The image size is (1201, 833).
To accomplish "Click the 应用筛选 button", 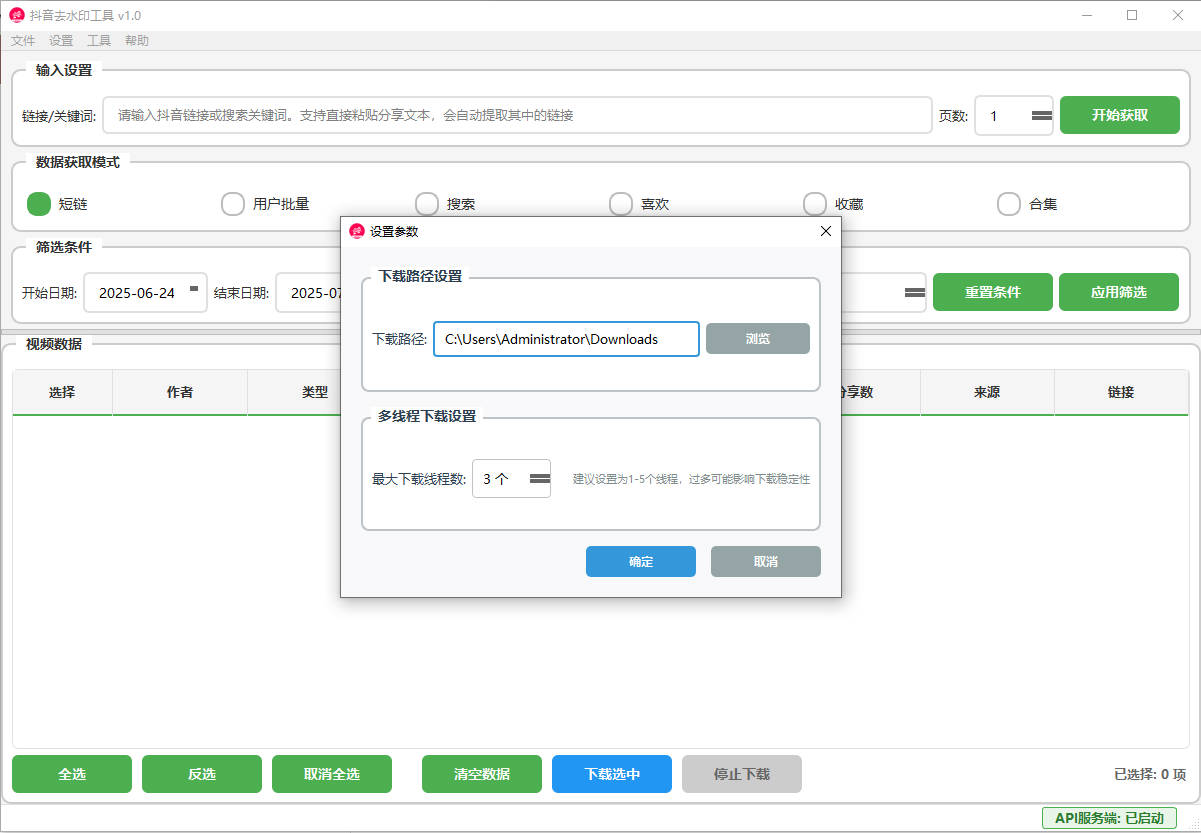I will click(1119, 292).
